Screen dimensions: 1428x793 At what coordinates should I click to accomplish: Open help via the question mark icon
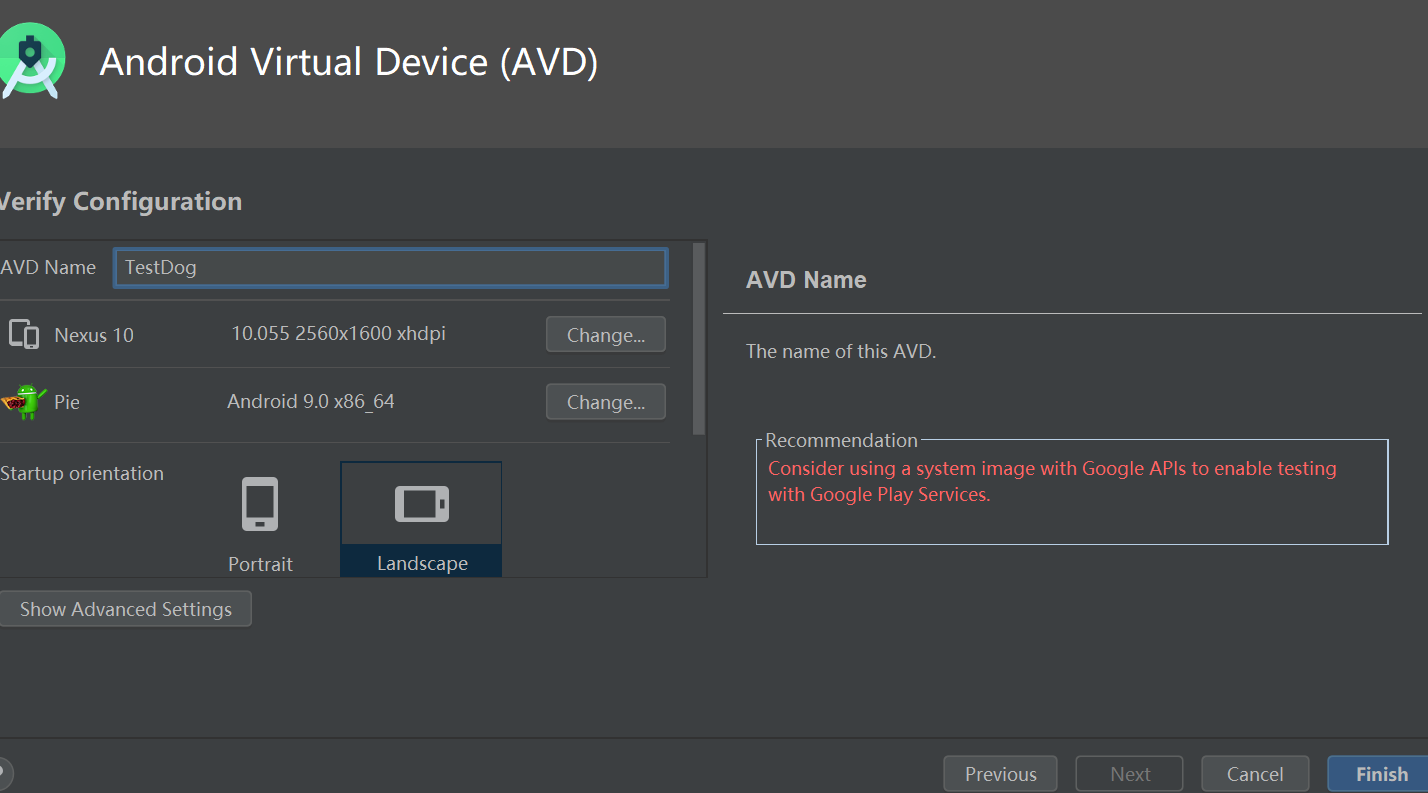pyautogui.click(x=3, y=773)
